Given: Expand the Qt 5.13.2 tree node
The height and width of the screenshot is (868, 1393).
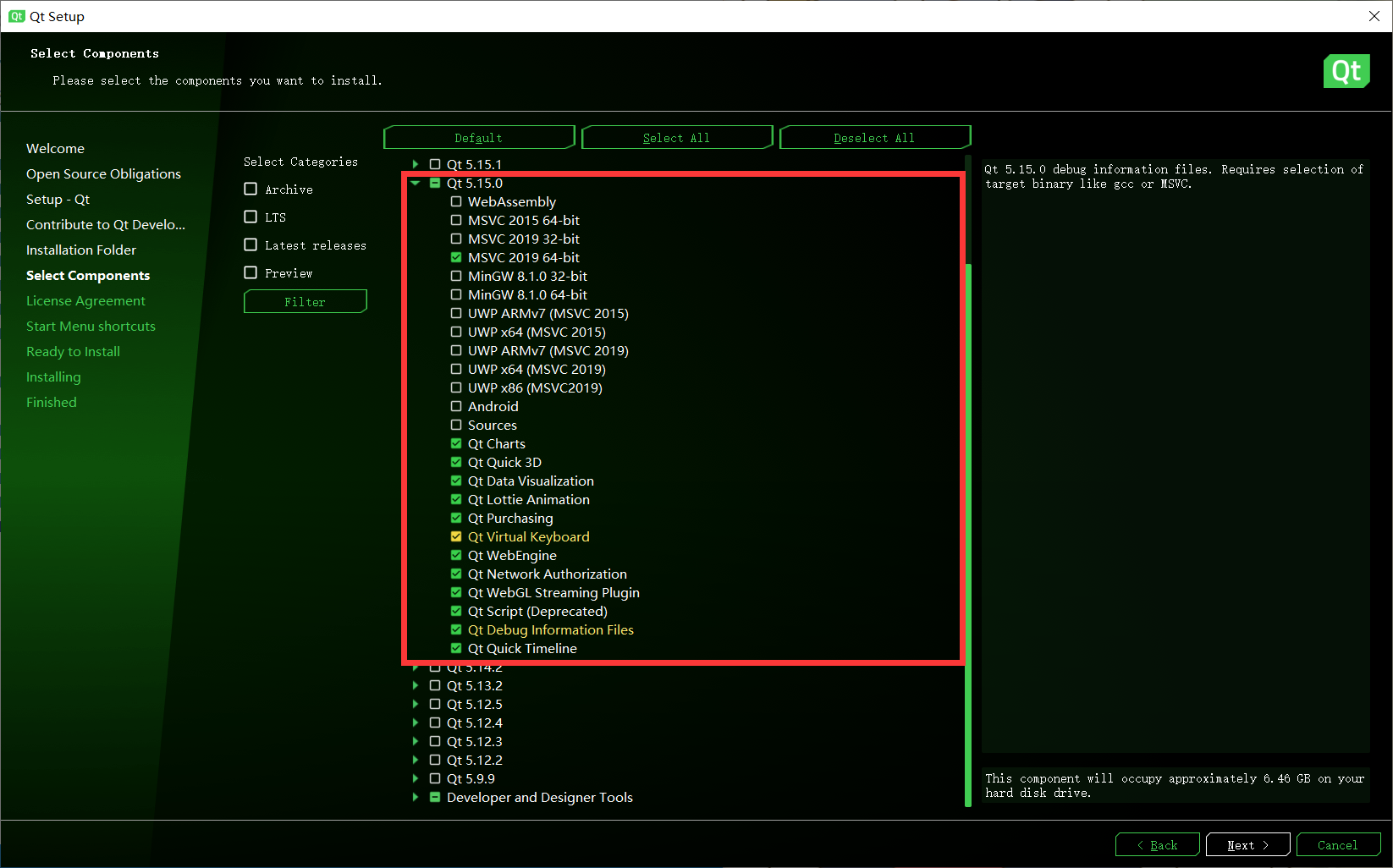Looking at the screenshot, I should pos(416,685).
